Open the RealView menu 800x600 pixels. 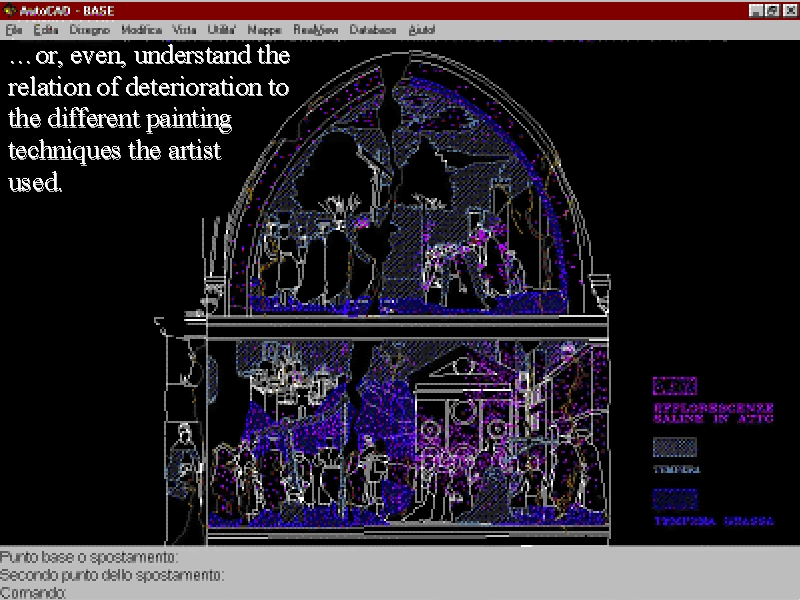click(x=315, y=30)
